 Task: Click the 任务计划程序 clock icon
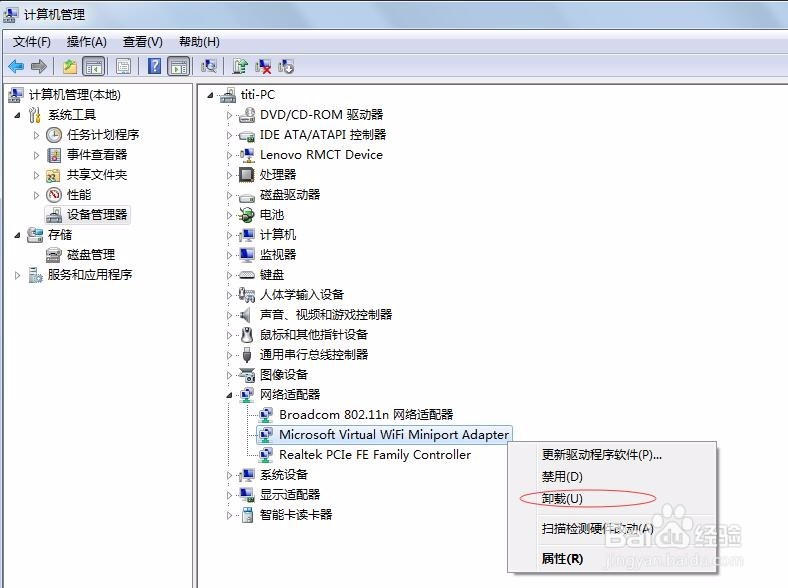tap(54, 135)
